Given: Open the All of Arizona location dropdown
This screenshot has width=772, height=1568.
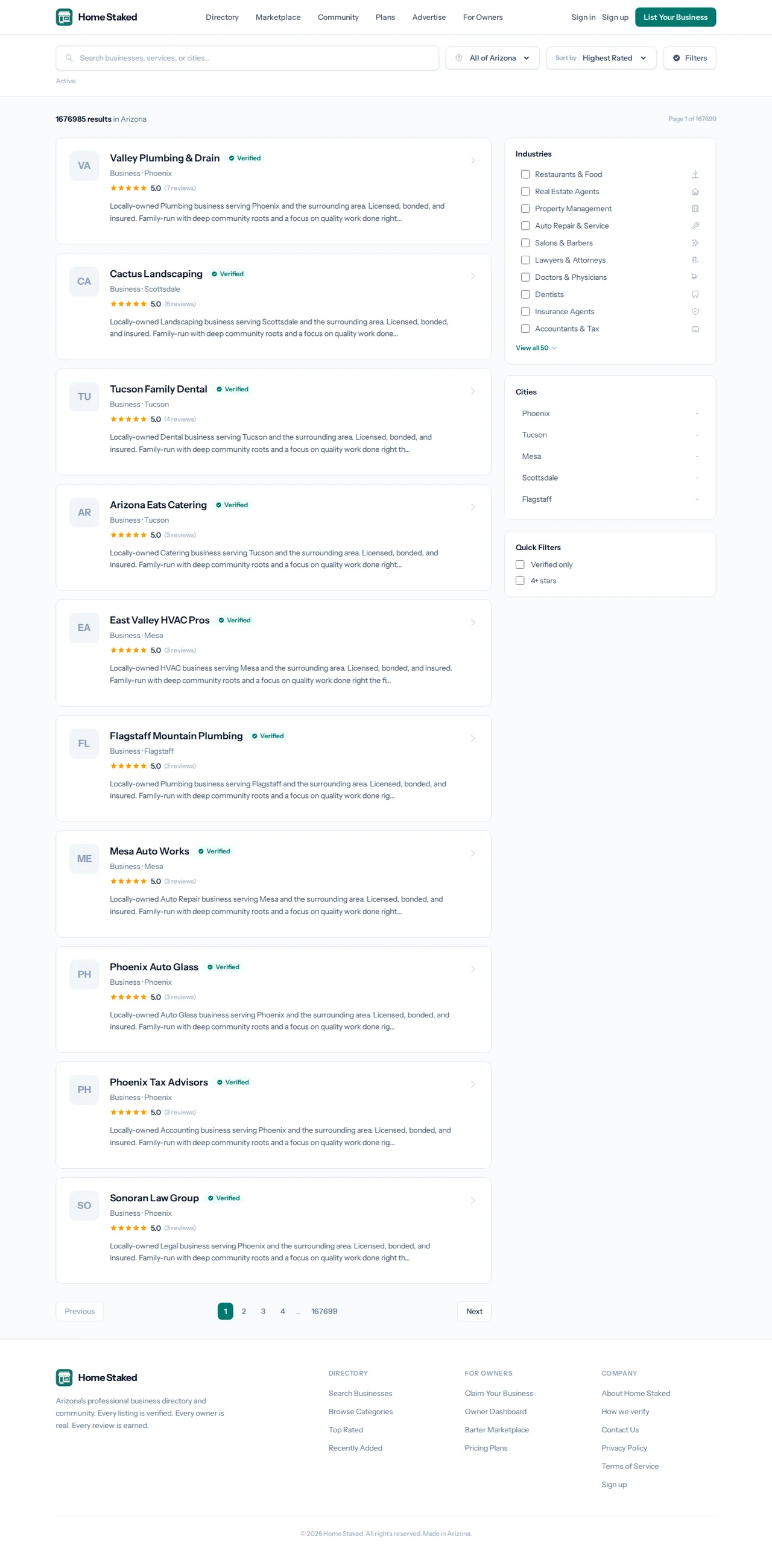Looking at the screenshot, I should pos(493,58).
